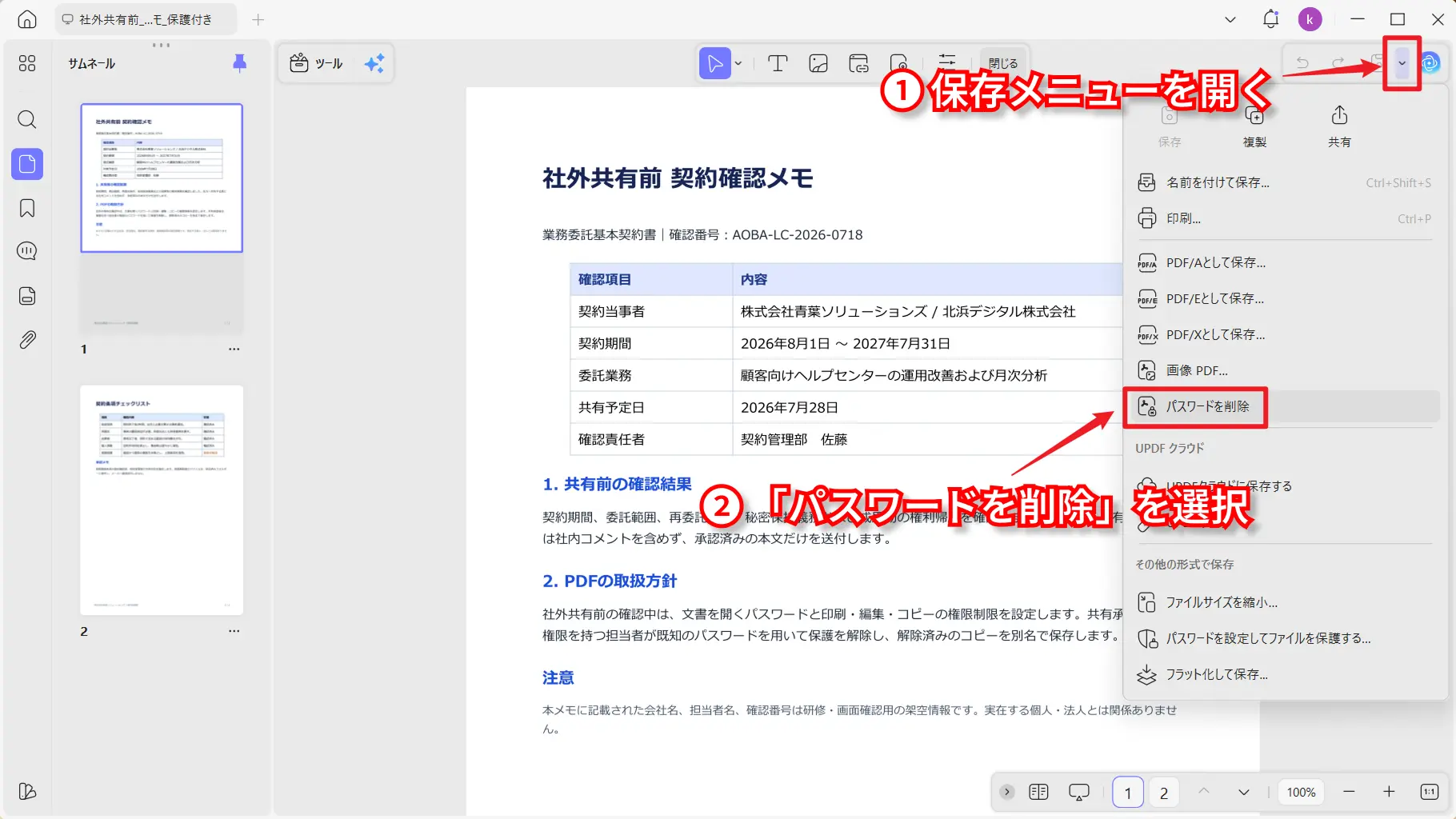Launch the AI sparkle assistant icon
Screen dimensions: 1456x819
[374, 63]
